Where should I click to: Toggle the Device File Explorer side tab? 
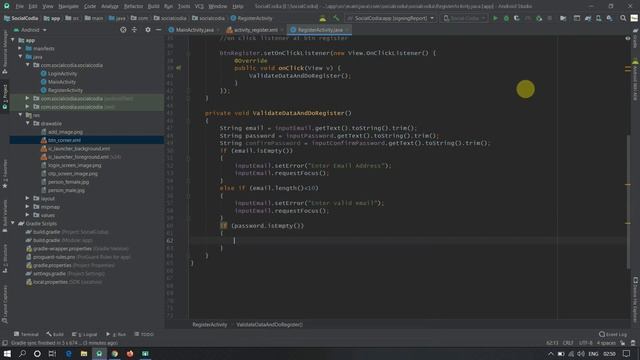click(x=635, y=299)
